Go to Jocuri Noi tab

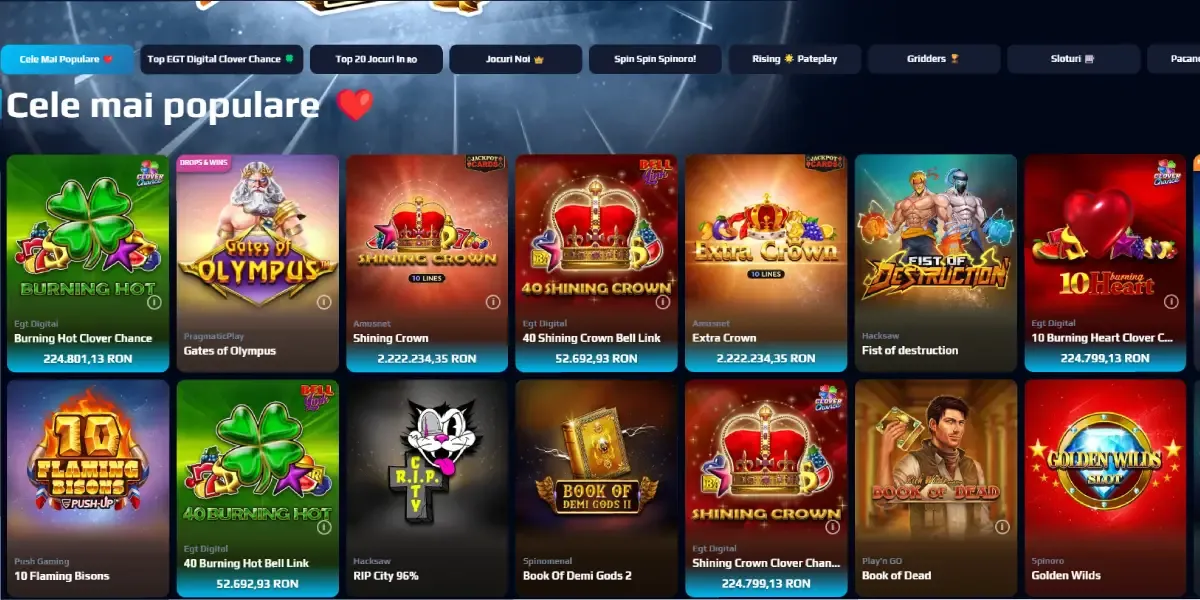(515, 59)
